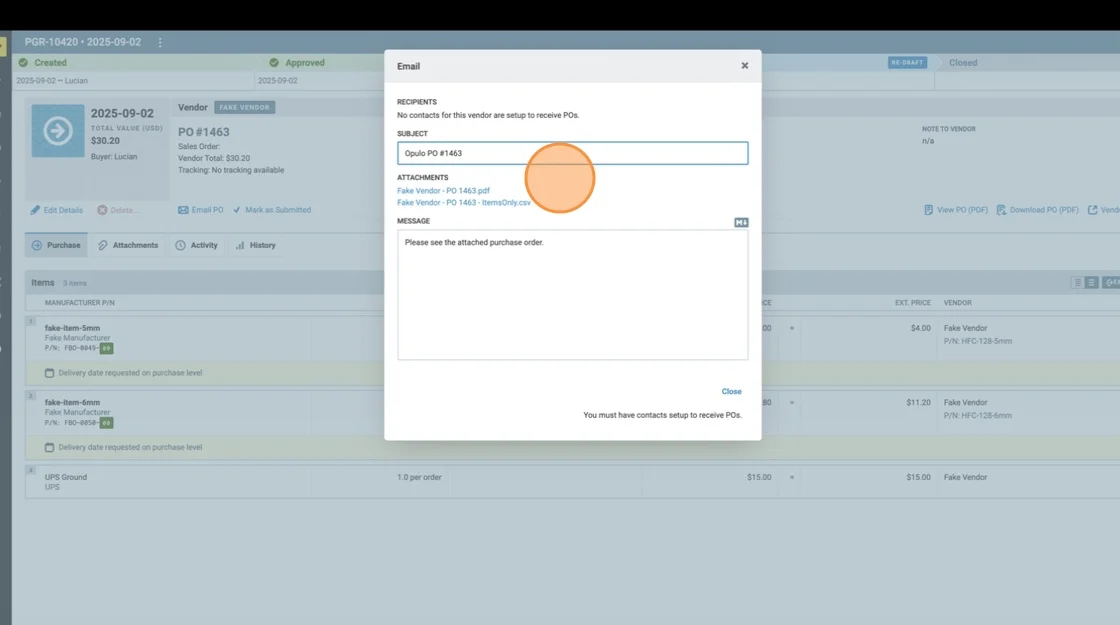The width and height of the screenshot is (1120, 625).
Task: Select Mark as Submitted checkmark
Action: click(238, 210)
